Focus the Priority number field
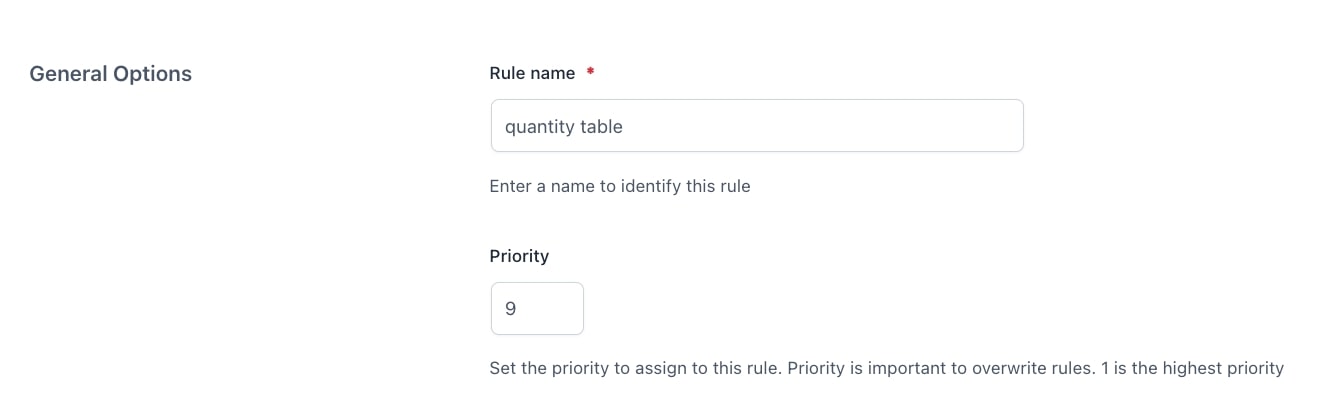1344x418 pixels. (x=537, y=309)
